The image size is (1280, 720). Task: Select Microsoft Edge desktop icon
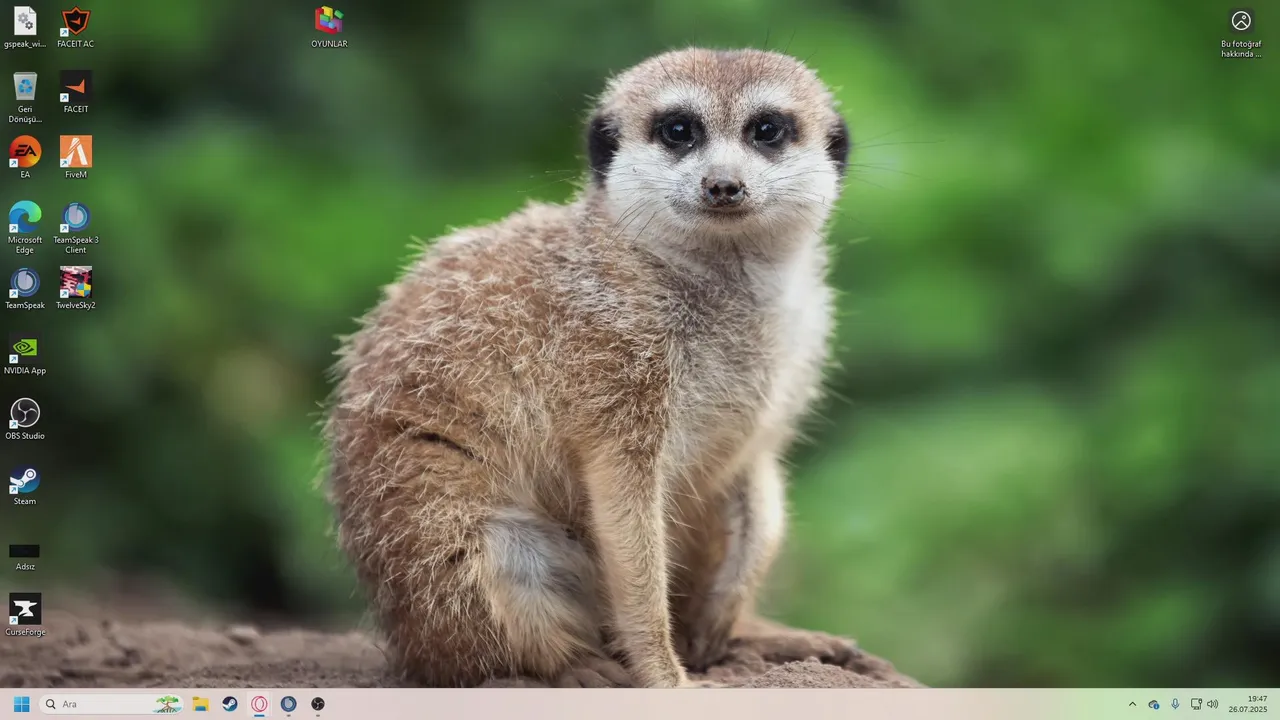click(x=25, y=227)
